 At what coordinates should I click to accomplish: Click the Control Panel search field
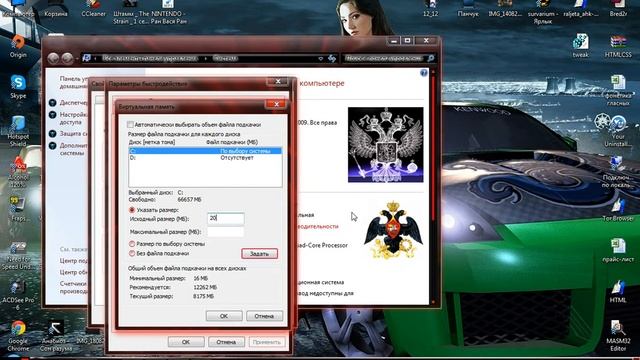pos(384,58)
